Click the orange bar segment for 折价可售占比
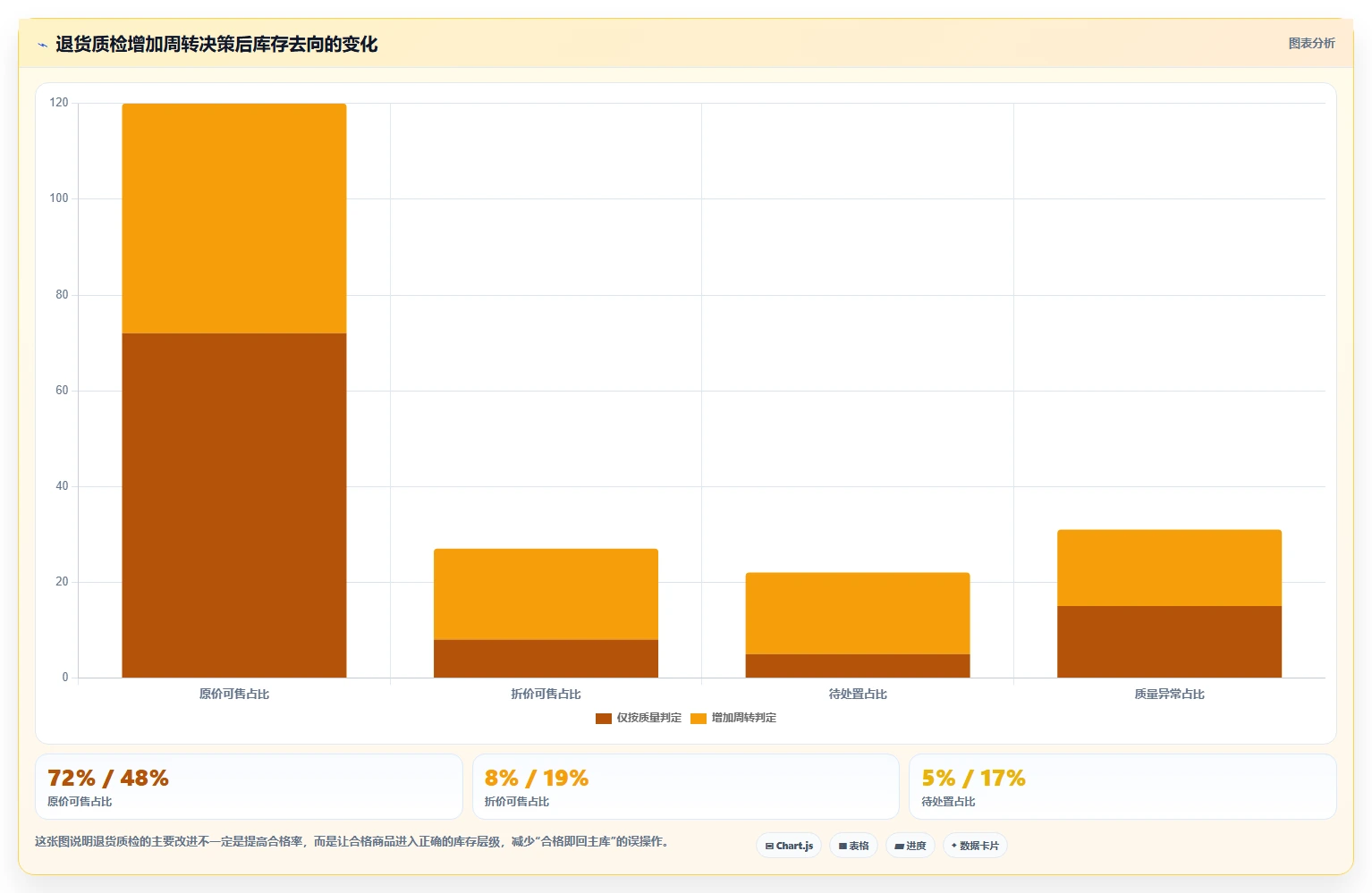Viewport: 1372px width, 893px height. pyautogui.click(x=546, y=594)
